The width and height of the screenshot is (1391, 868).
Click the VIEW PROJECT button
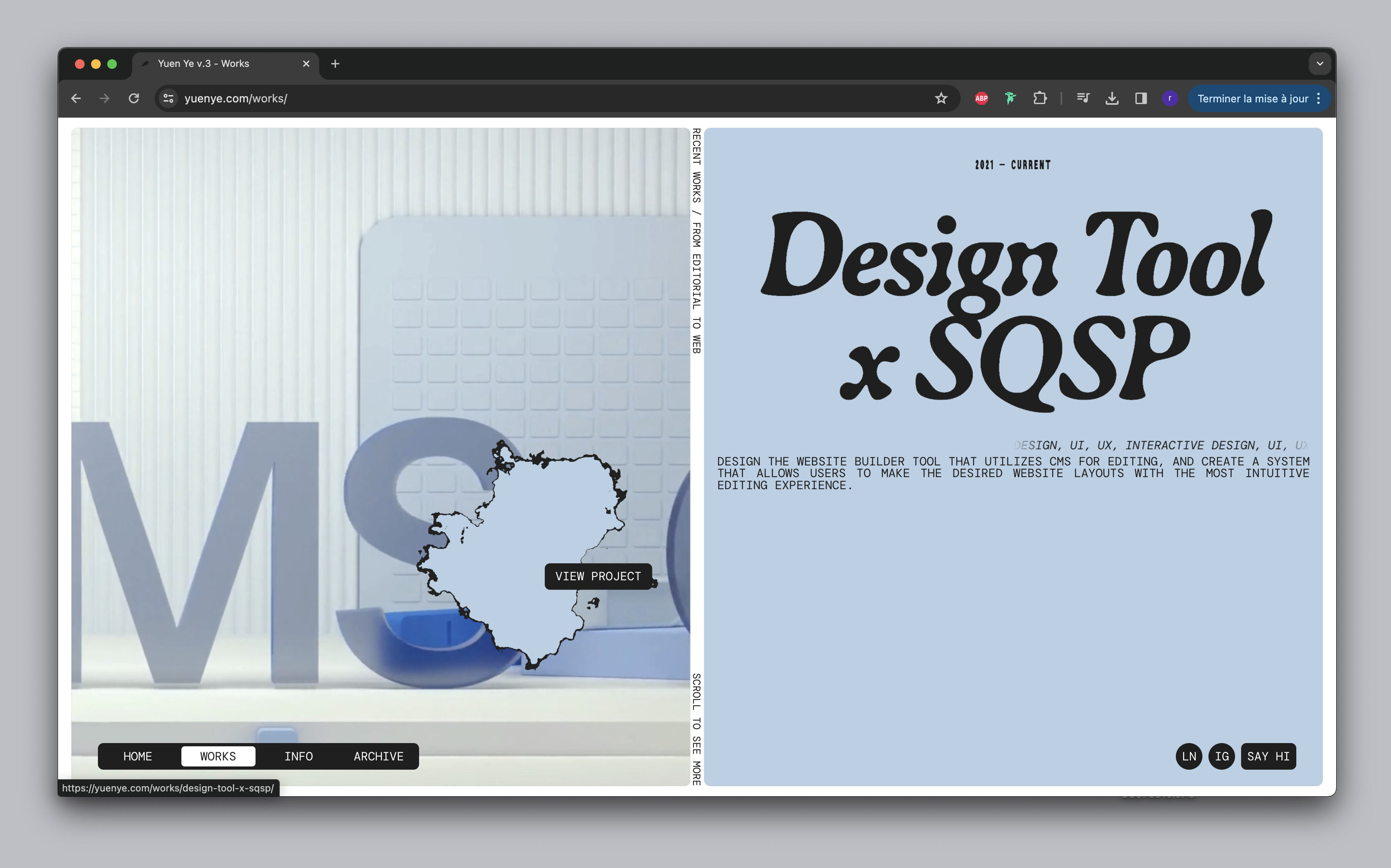click(x=598, y=576)
